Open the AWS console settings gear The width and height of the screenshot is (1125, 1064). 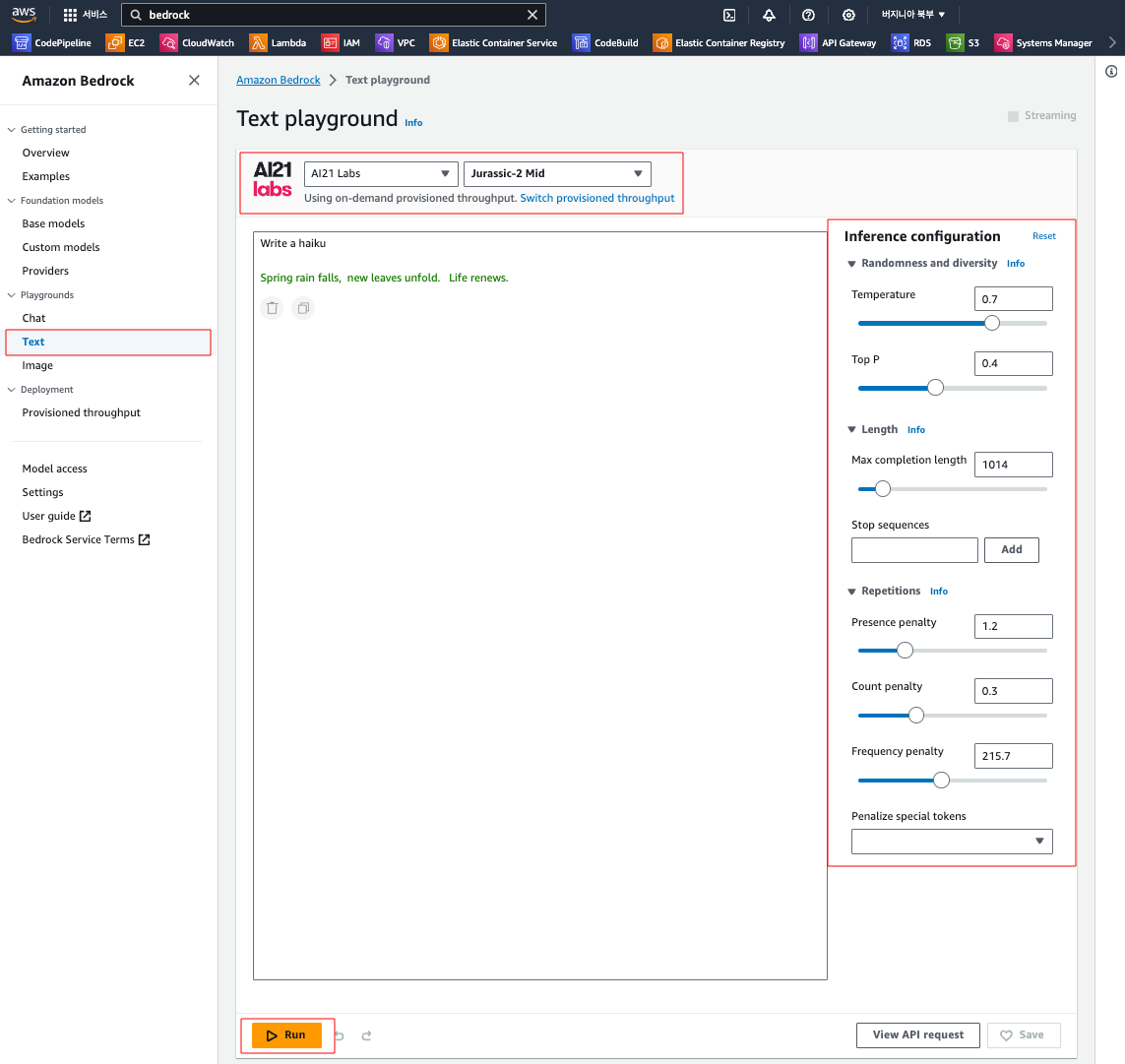848,15
